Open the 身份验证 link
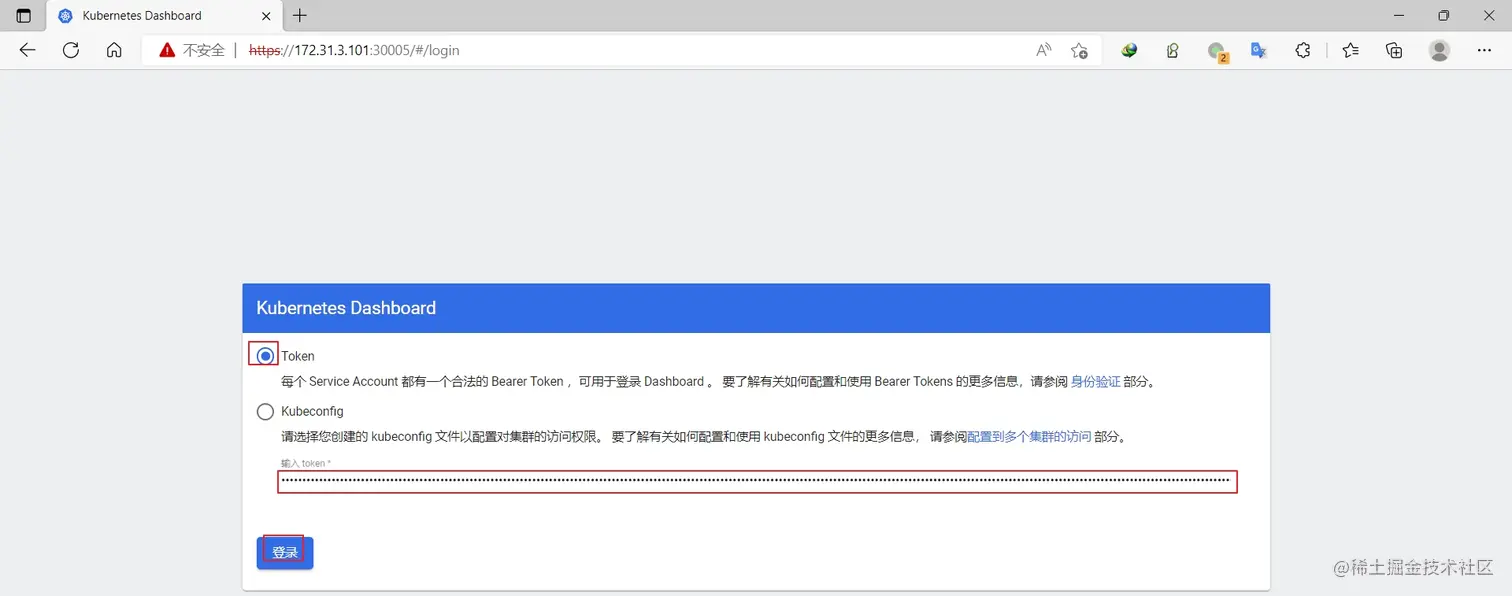 pos(1095,382)
